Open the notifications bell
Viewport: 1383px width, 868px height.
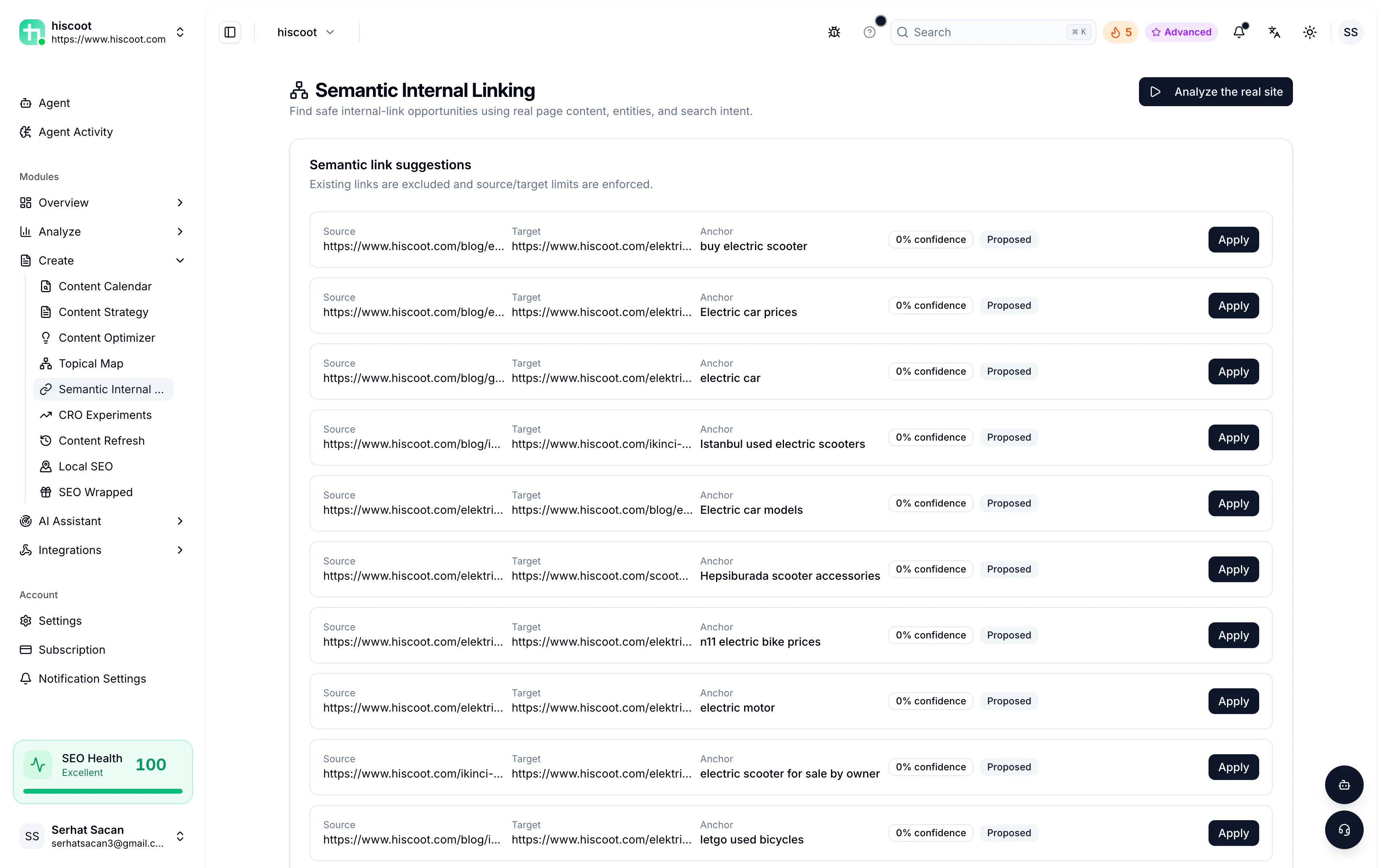pos(1239,32)
